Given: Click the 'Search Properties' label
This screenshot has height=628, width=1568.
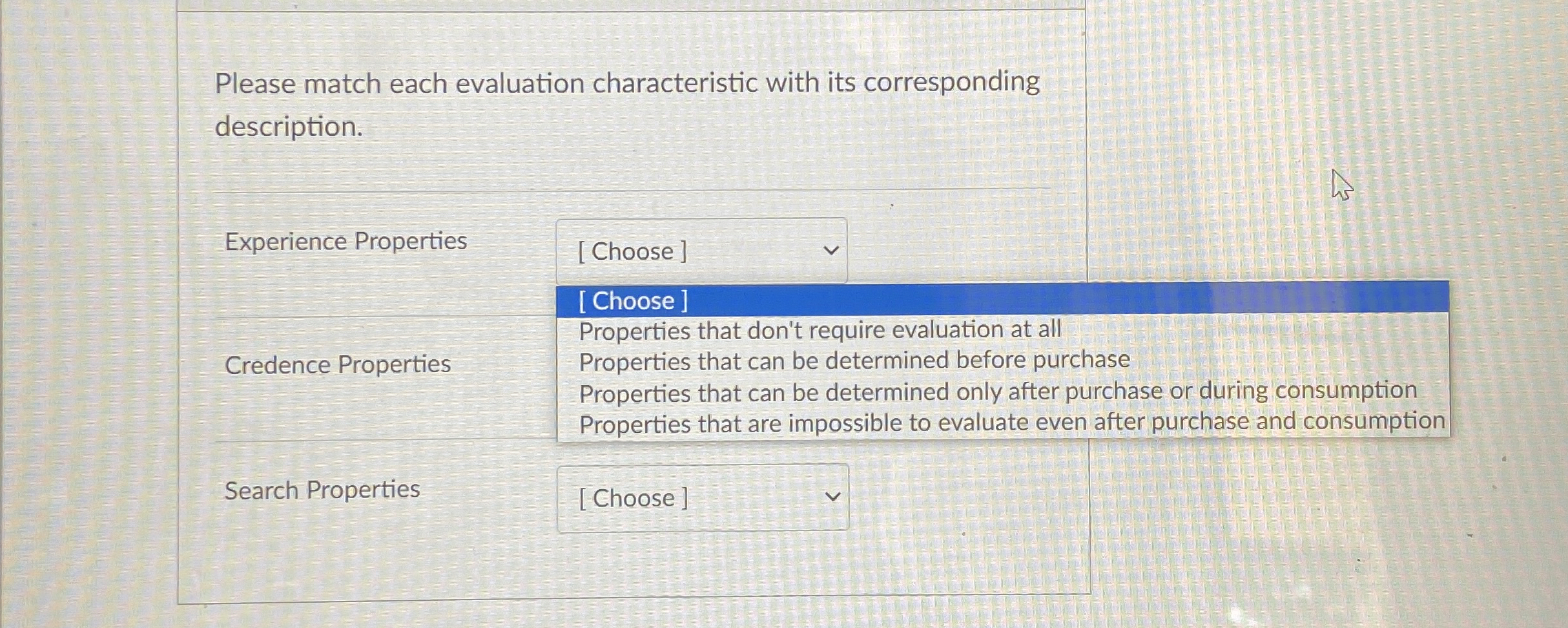Looking at the screenshot, I should [323, 490].
